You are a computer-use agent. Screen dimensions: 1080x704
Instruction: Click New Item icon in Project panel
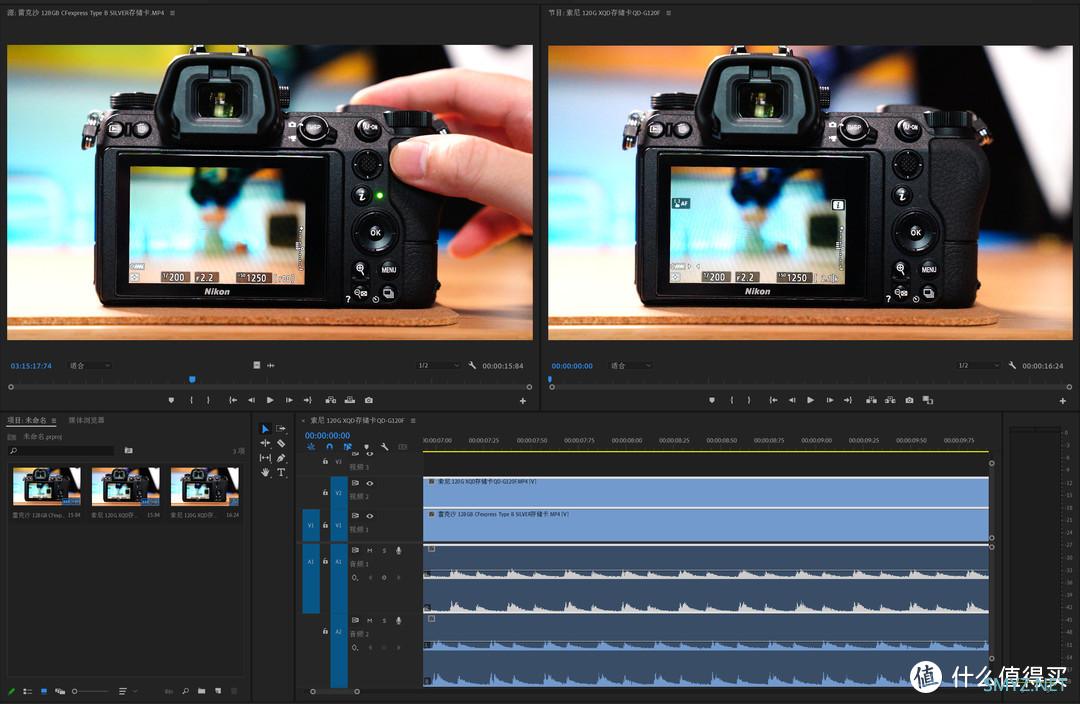point(218,690)
